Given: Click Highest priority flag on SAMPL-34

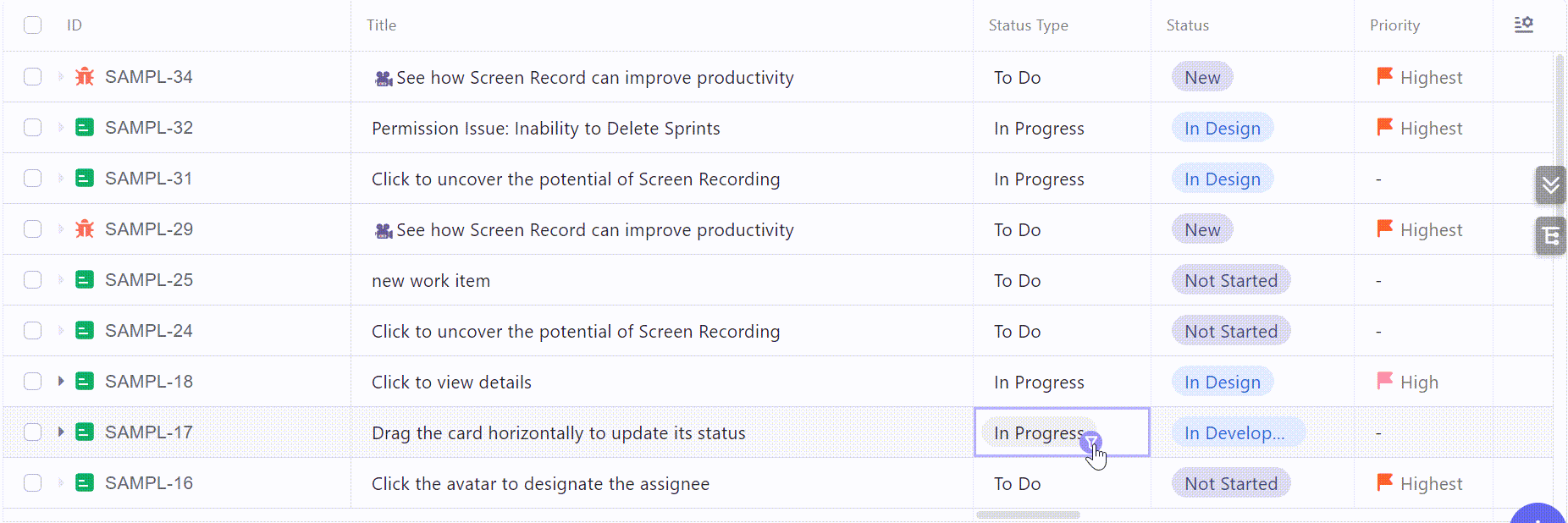Looking at the screenshot, I should click(1385, 77).
